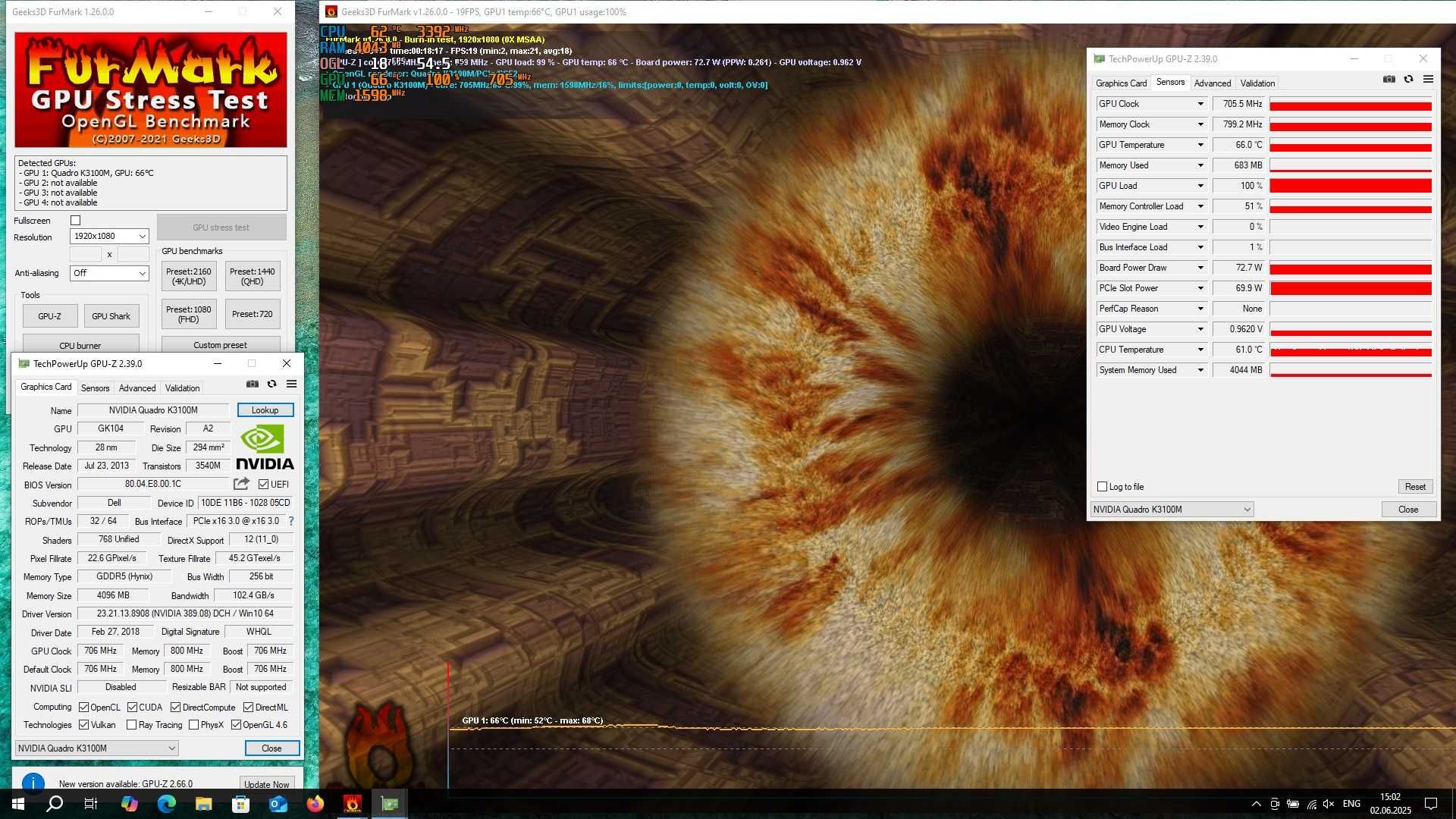This screenshot has height=819, width=1456.
Task: Open the Windows Start menu
Action: [x=18, y=804]
